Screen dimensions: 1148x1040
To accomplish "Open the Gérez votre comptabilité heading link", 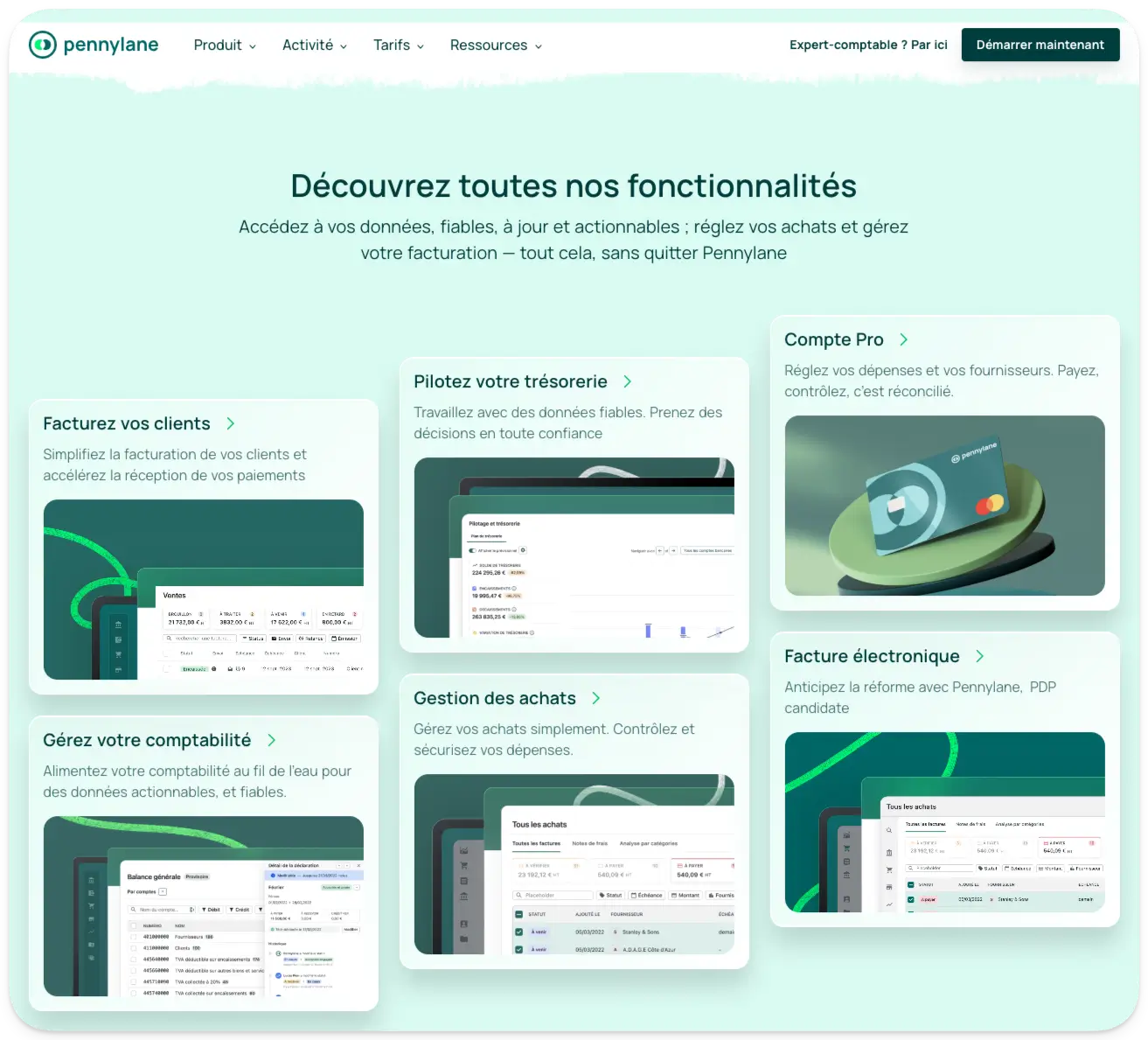I will pyautogui.click(x=147, y=740).
